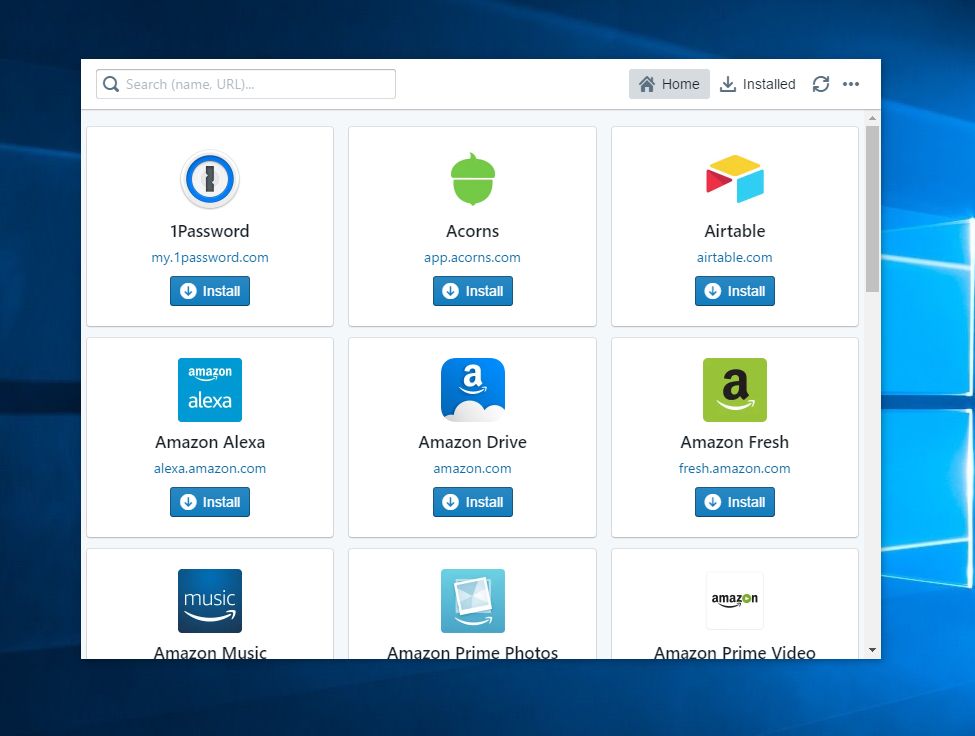Click the 1Password title text
The width and height of the screenshot is (975, 736).
coord(210,231)
